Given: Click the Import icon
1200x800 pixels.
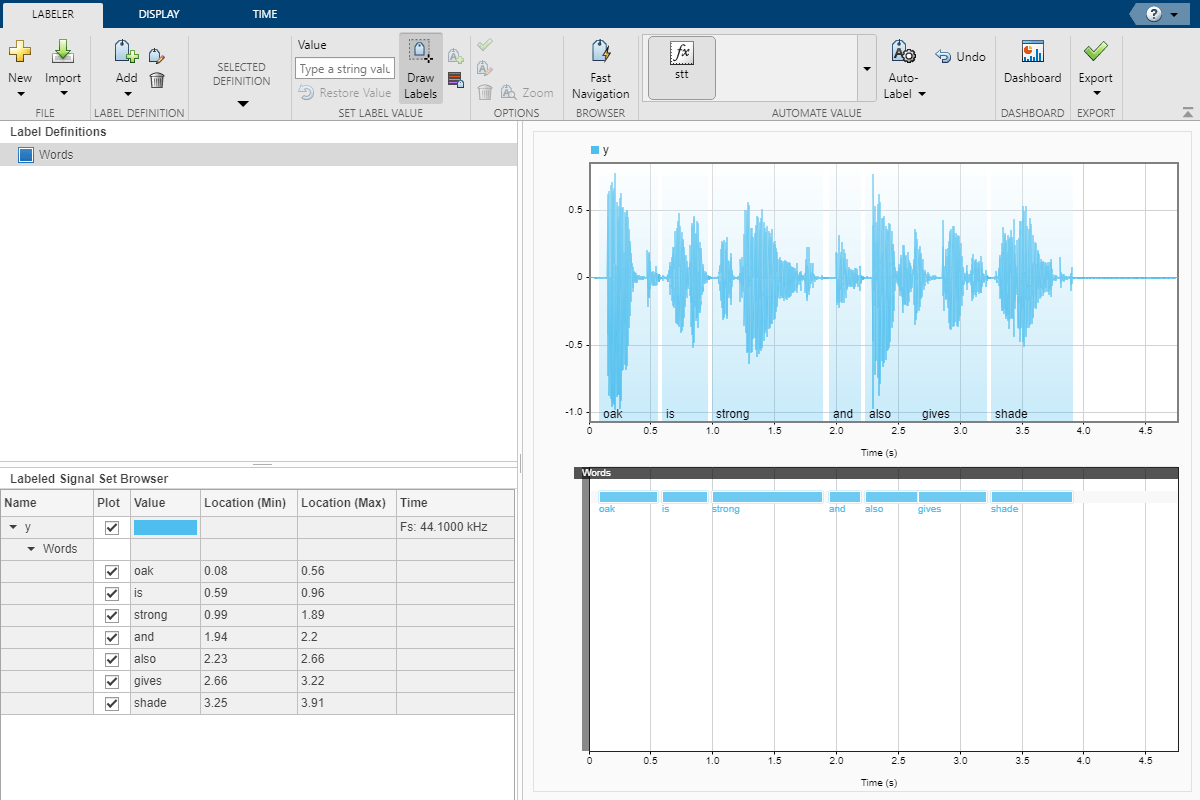Looking at the screenshot, I should point(63,53).
